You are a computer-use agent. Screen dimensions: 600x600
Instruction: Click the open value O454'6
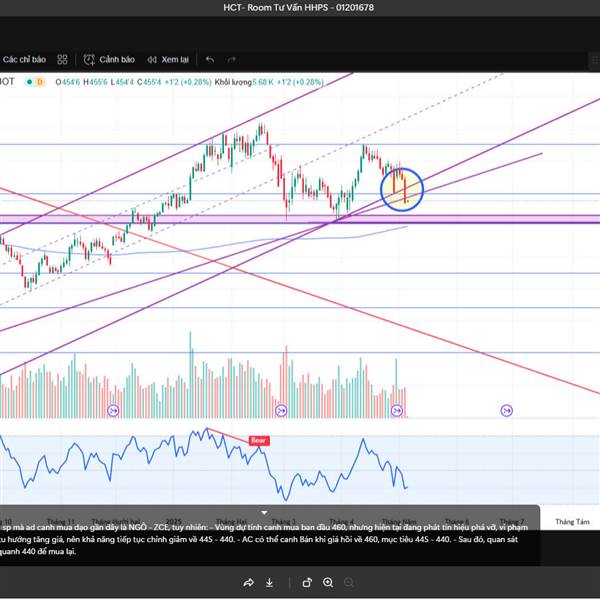pos(68,82)
